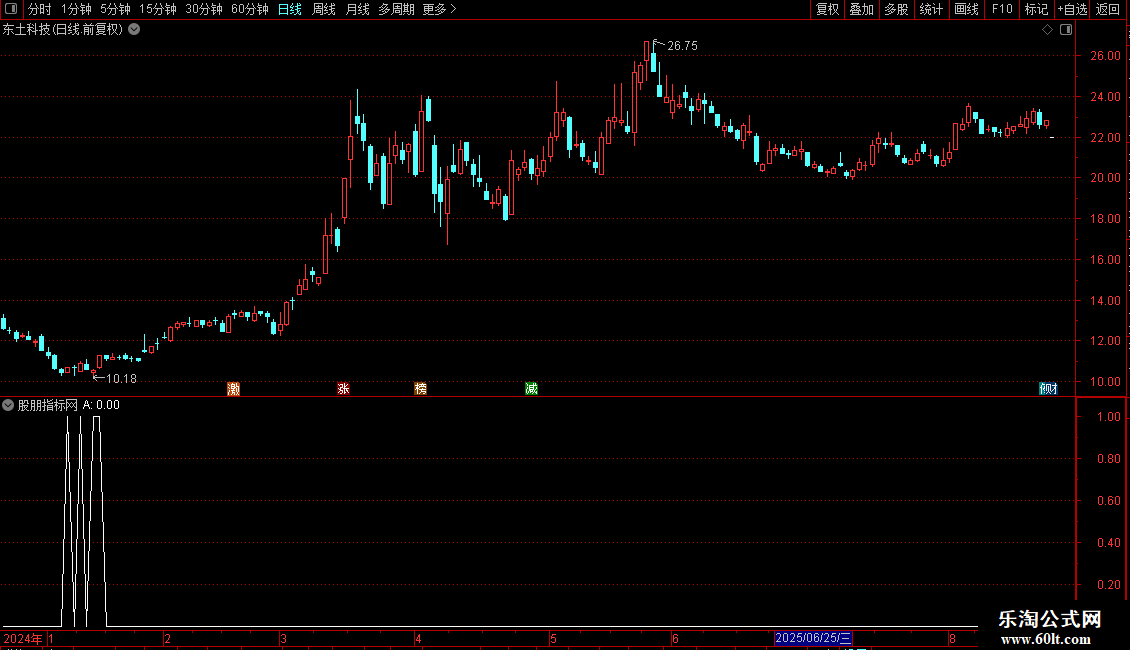Click the orange 榜 marker icon
The image size is (1130, 650).
click(x=421, y=389)
